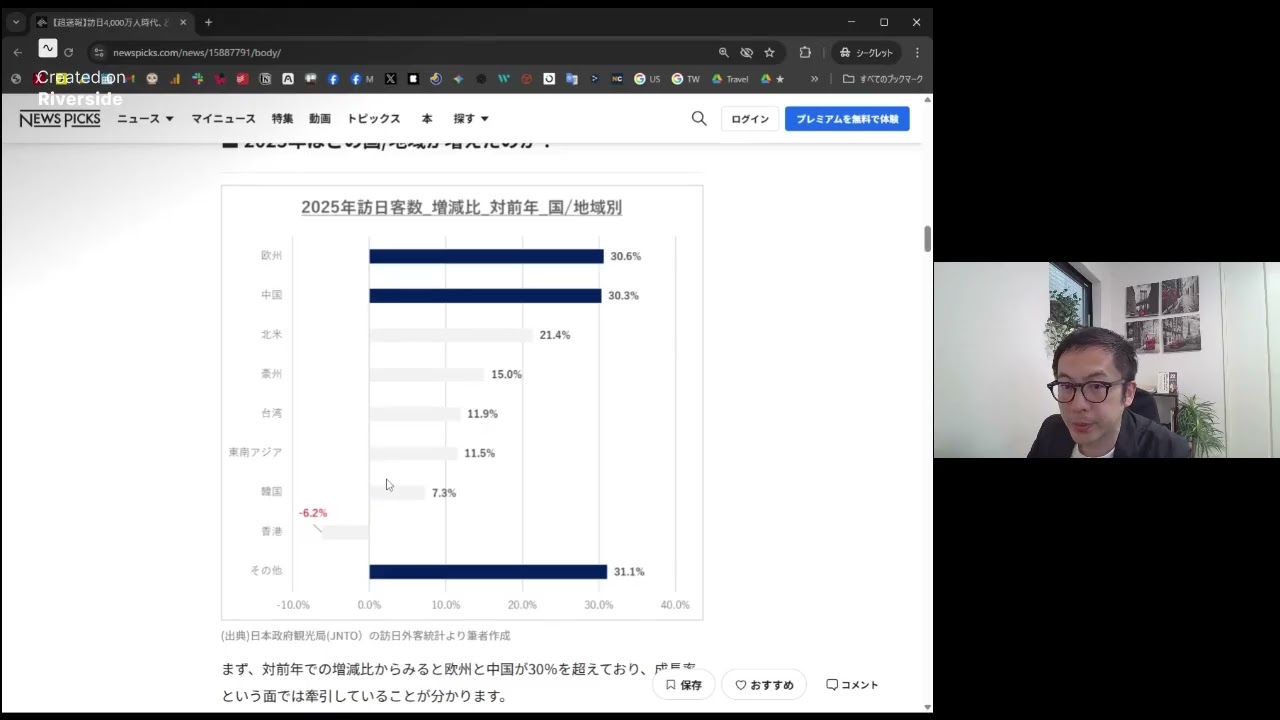Close the 訪日4,000万人時代 tab
Viewport: 1280px width, 720px height.
(183, 22)
